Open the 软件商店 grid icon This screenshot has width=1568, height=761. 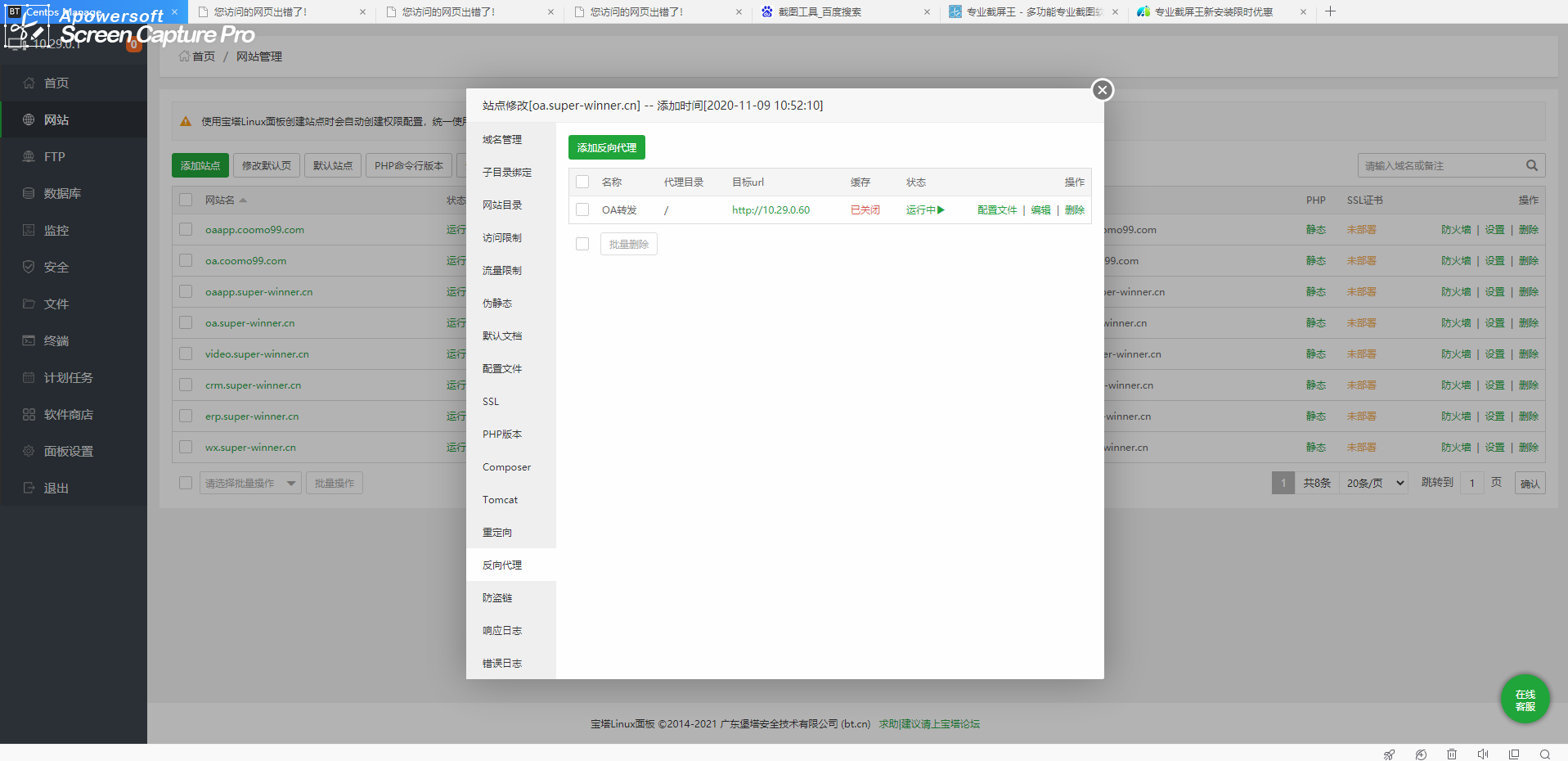[29, 414]
